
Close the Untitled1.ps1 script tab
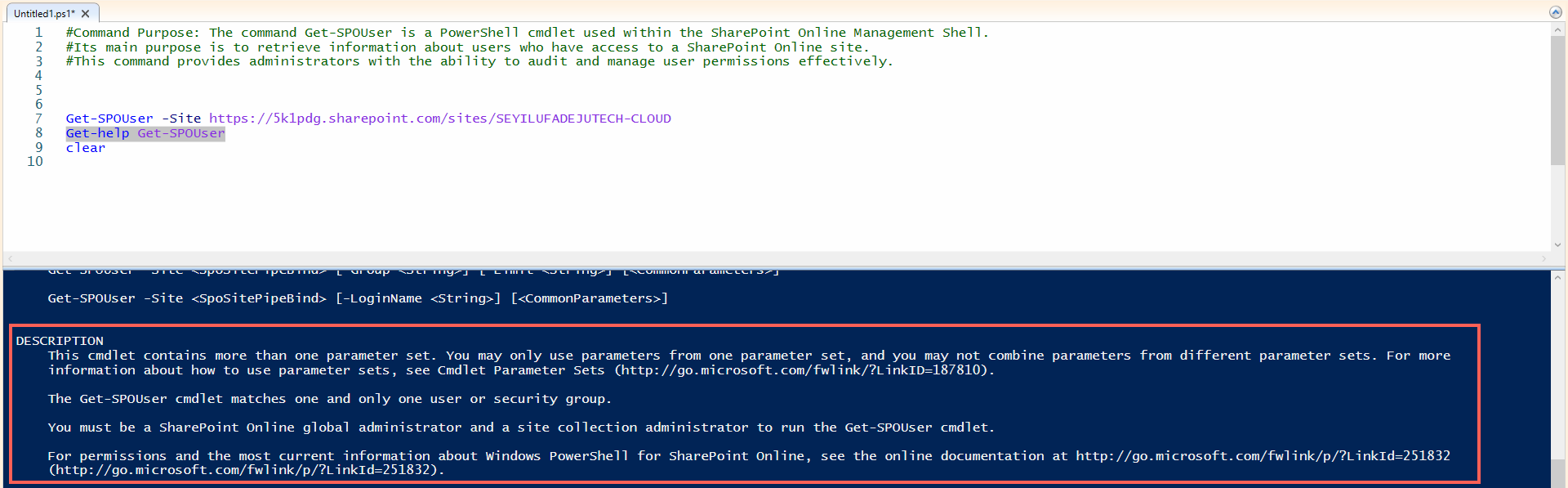tap(86, 14)
